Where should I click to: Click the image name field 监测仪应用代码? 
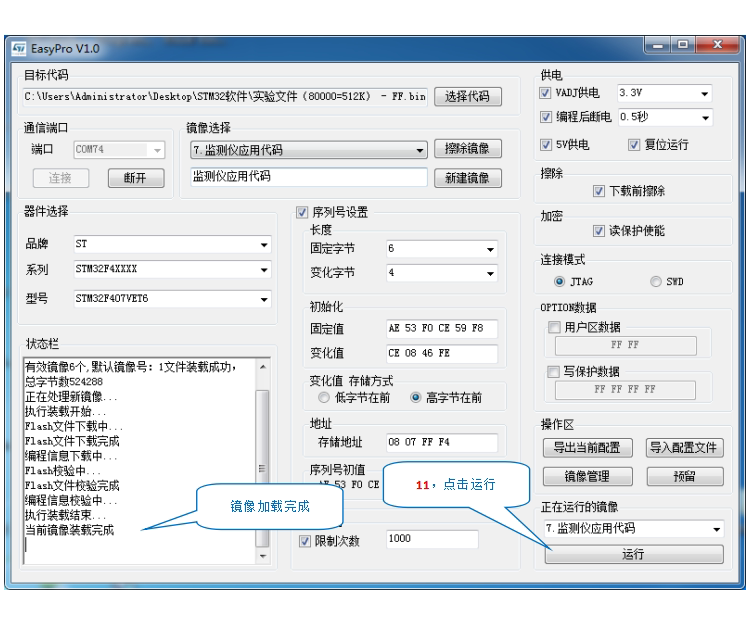(309, 177)
